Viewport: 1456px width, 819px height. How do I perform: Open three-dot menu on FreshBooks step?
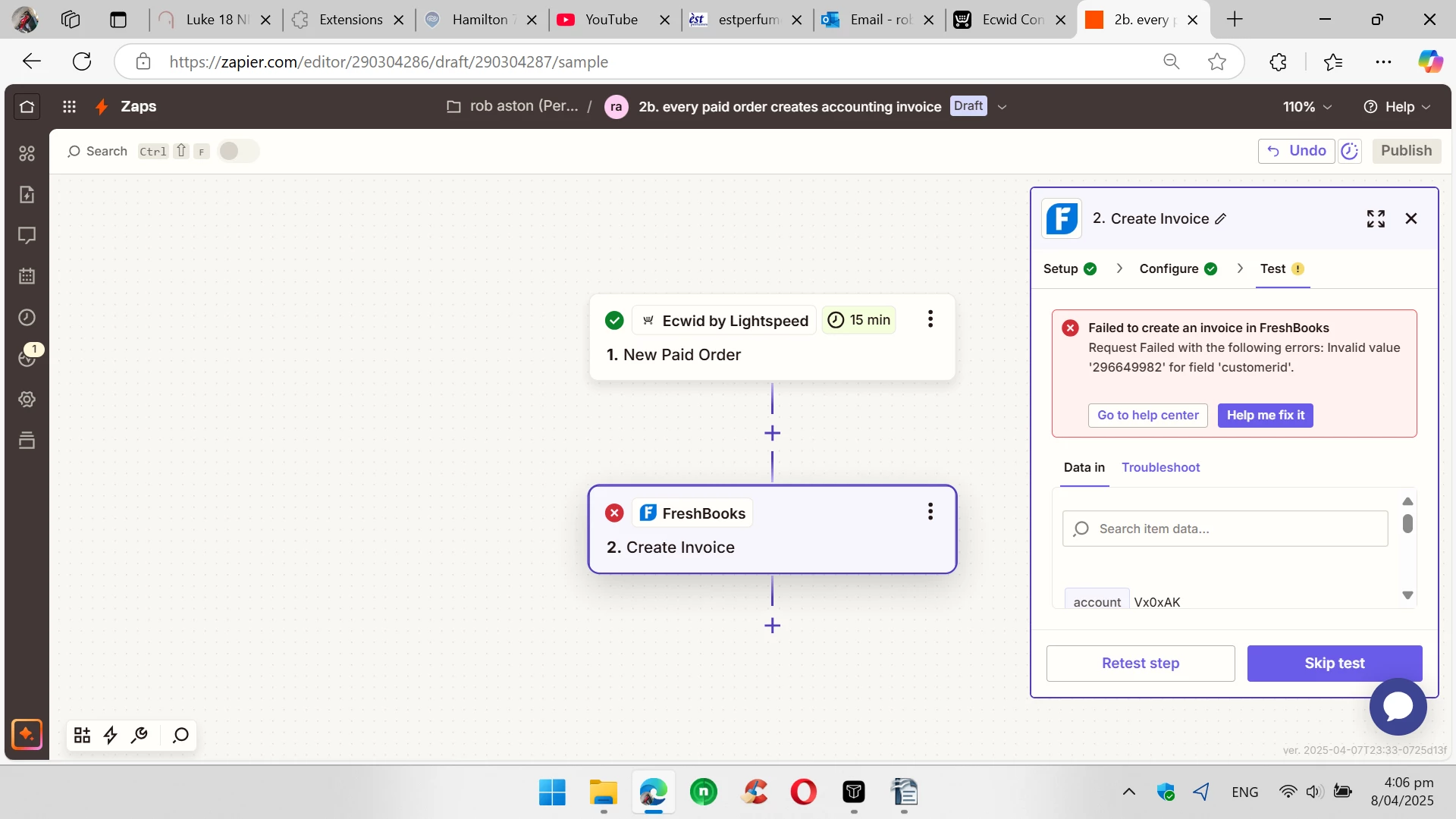tap(930, 512)
